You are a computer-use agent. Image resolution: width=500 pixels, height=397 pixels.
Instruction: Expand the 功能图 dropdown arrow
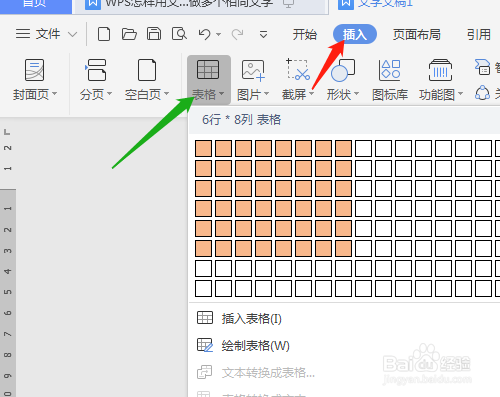pyautogui.click(x=460, y=94)
